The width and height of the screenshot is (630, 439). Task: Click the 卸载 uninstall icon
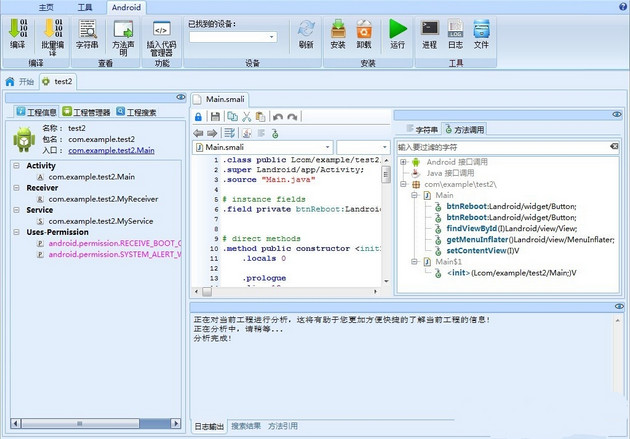point(364,30)
